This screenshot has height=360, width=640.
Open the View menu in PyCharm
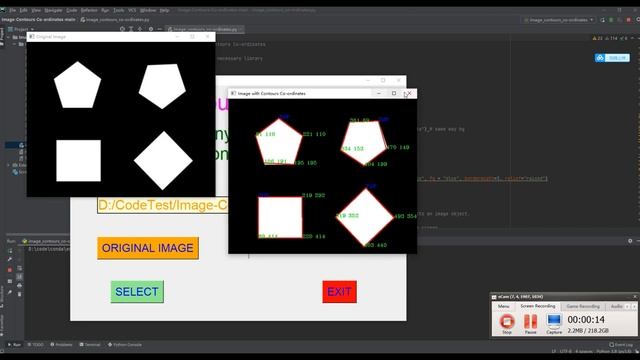tap(36, 10)
